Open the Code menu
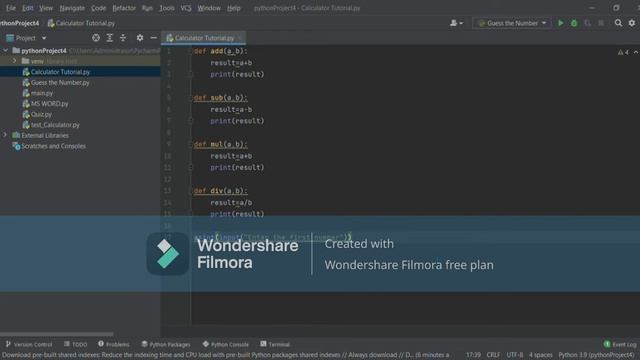Viewport: 640px width, 360px height. (98, 8)
